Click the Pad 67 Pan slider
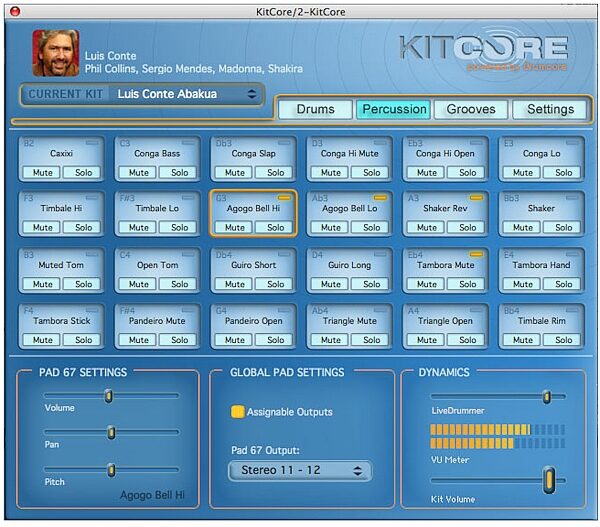 tap(111, 432)
